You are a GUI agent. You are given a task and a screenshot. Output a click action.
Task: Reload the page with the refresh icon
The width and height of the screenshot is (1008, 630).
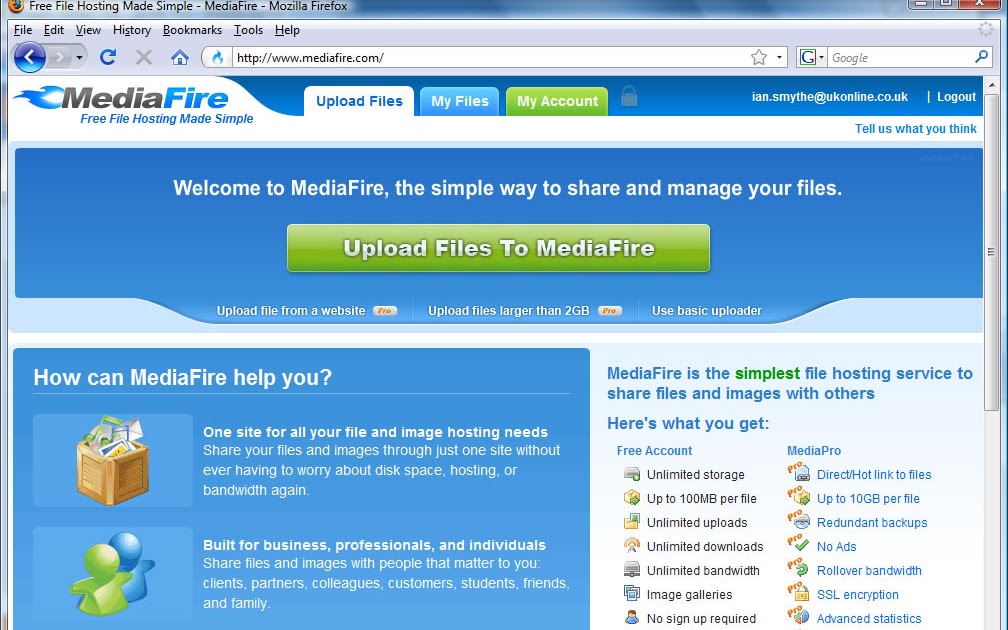pos(108,57)
